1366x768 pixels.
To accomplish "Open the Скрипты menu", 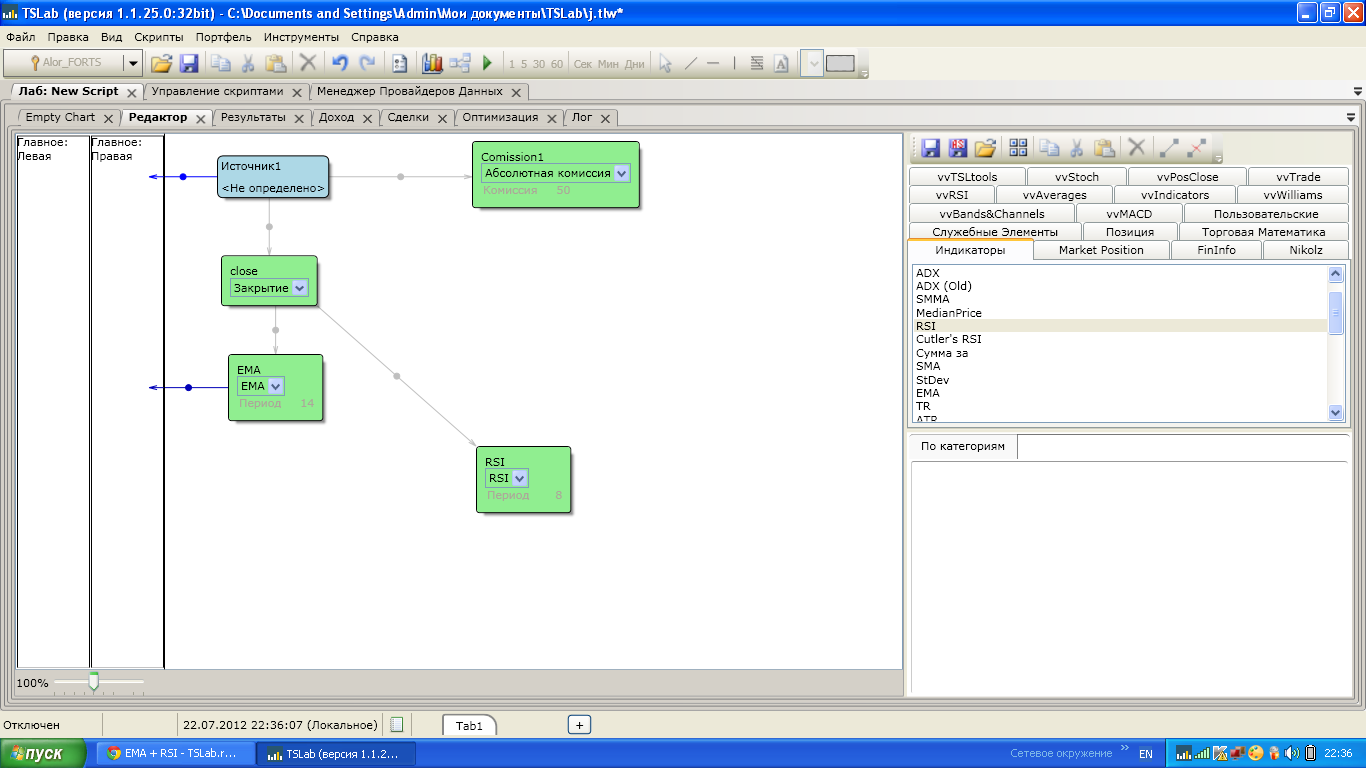I will [158, 37].
